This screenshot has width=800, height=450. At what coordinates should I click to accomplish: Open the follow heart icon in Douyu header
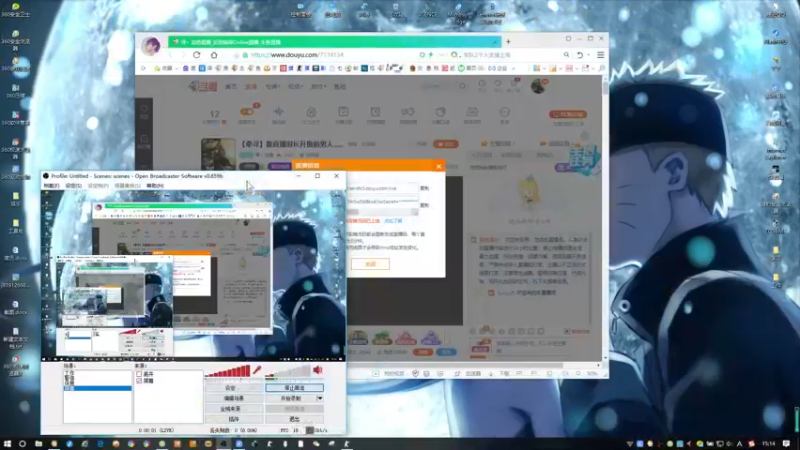coord(497,85)
